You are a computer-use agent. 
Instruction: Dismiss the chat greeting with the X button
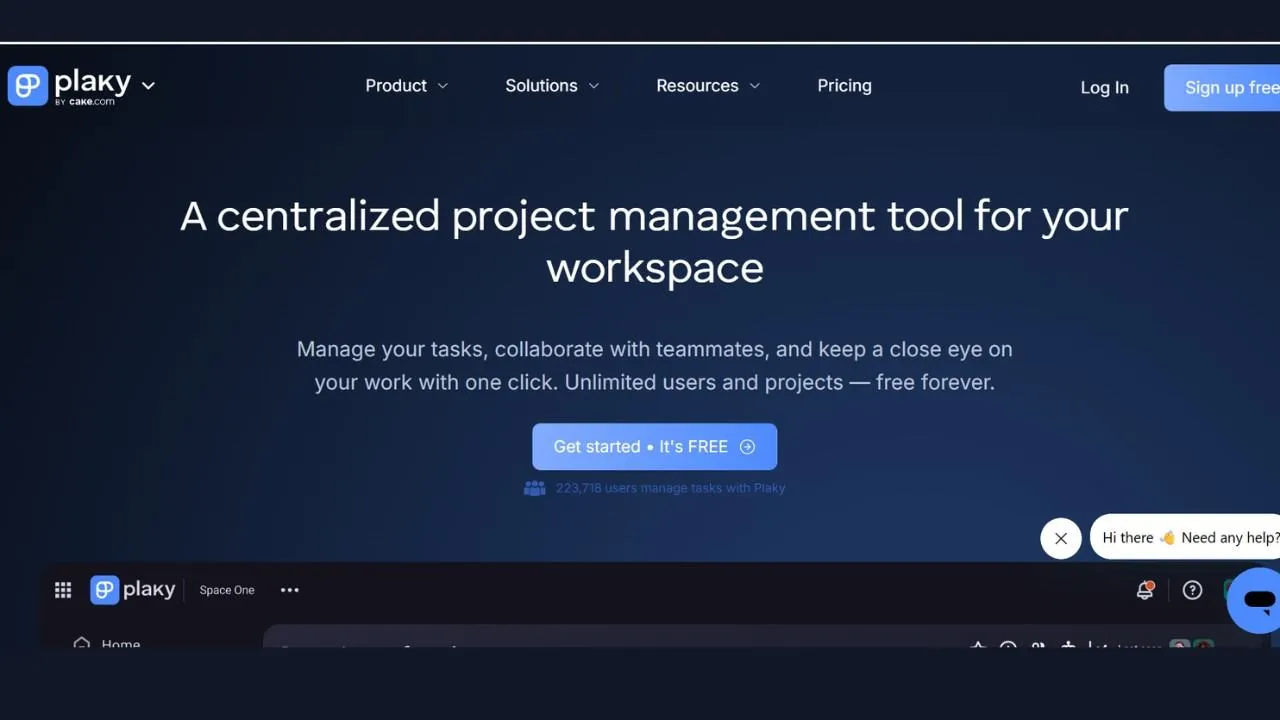pos(1061,538)
